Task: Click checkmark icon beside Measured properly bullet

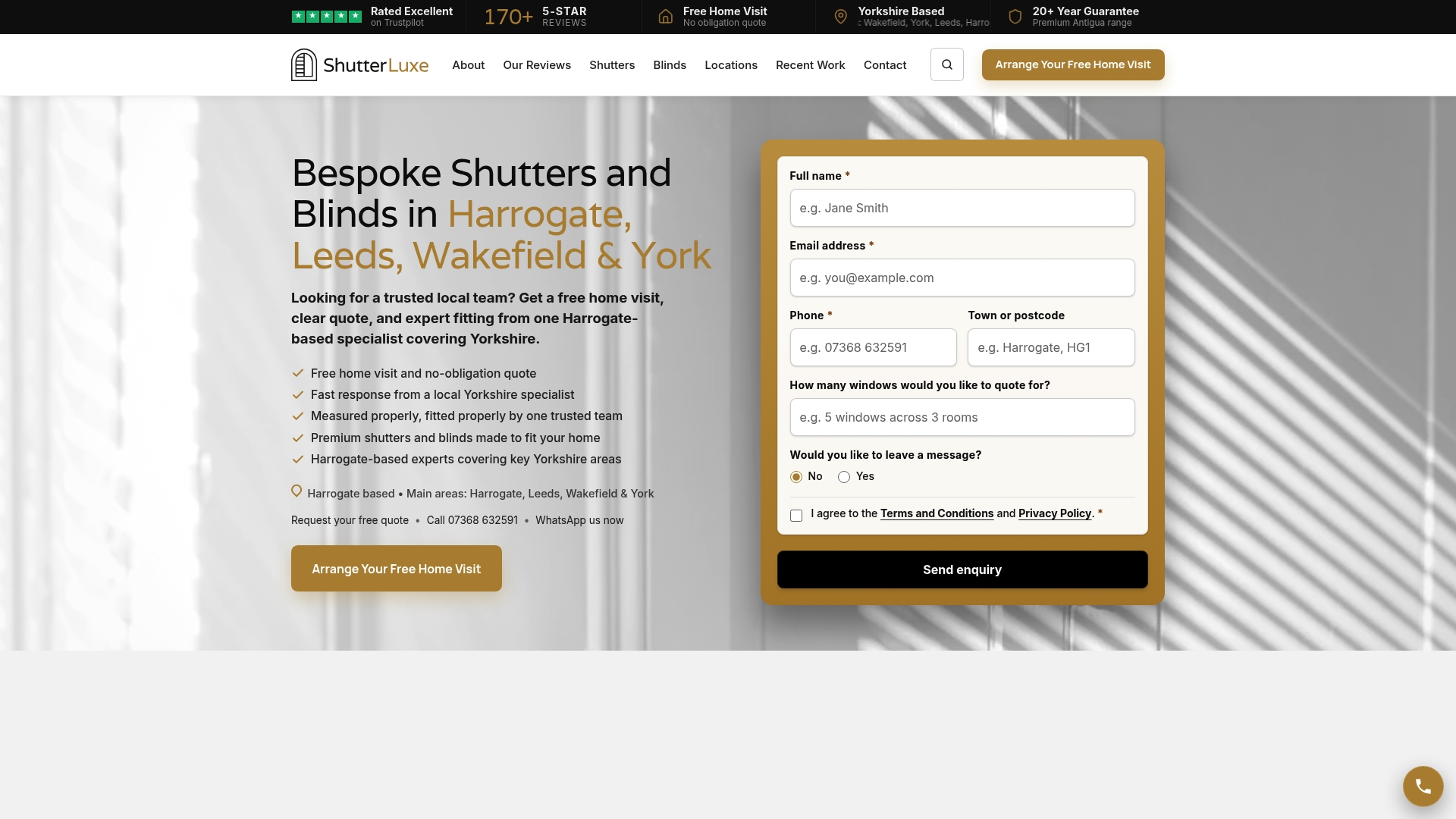Action: click(x=298, y=416)
